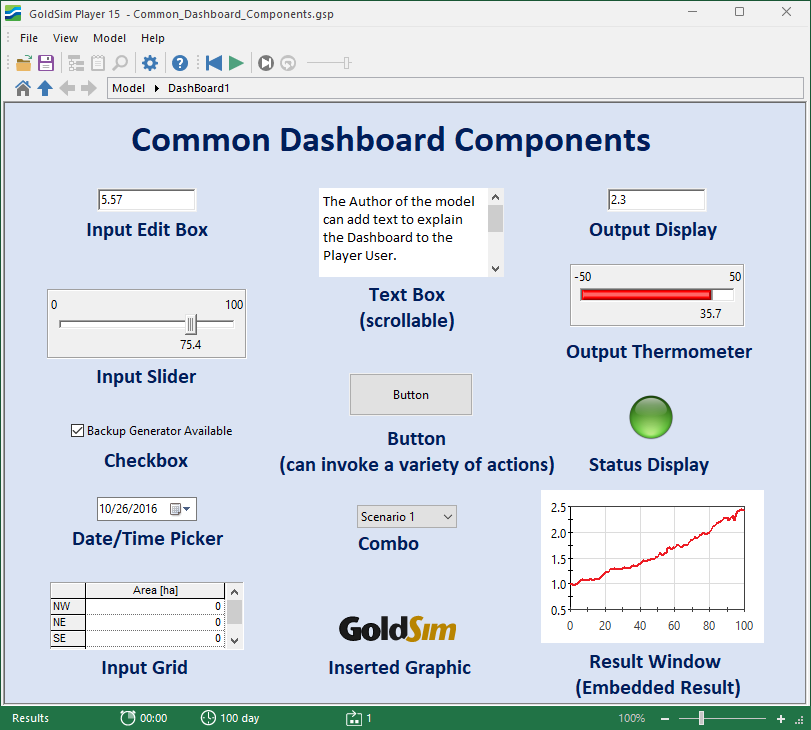This screenshot has height=730, width=811.
Task: Adjust the toolbar run speed slider
Action: pos(347,63)
